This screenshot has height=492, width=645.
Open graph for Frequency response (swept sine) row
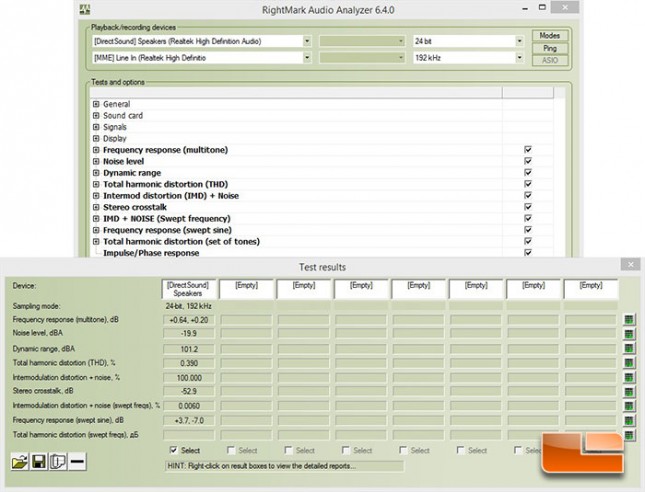pyautogui.click(x=629, y=420)
